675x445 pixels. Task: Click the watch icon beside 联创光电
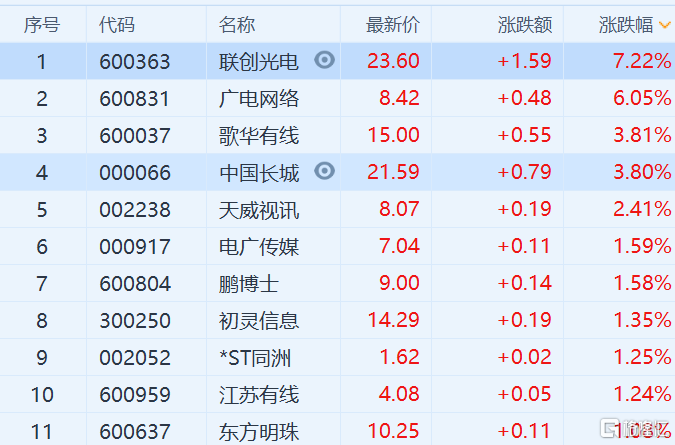click(325, 60)
